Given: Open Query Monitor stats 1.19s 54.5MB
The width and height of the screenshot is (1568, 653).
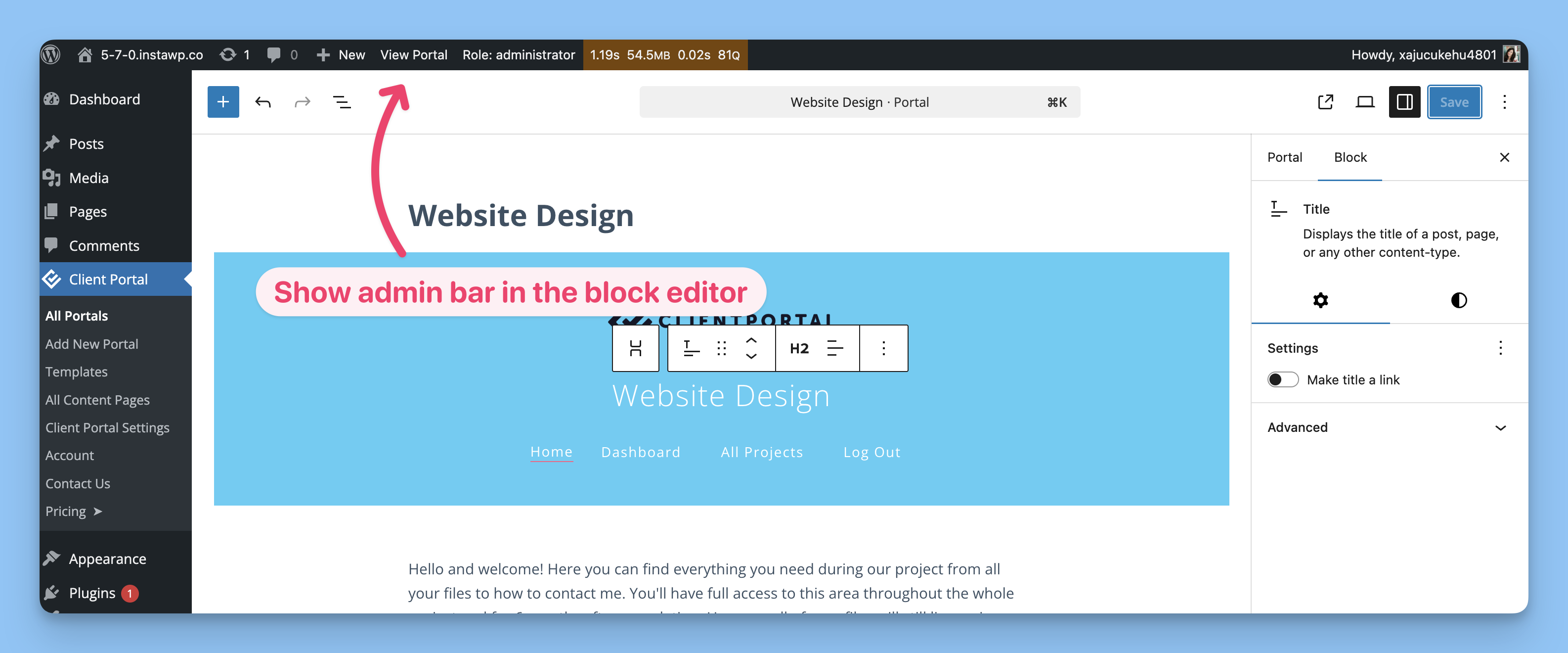Looking at the screenshot, I should (x=665, y=55).
